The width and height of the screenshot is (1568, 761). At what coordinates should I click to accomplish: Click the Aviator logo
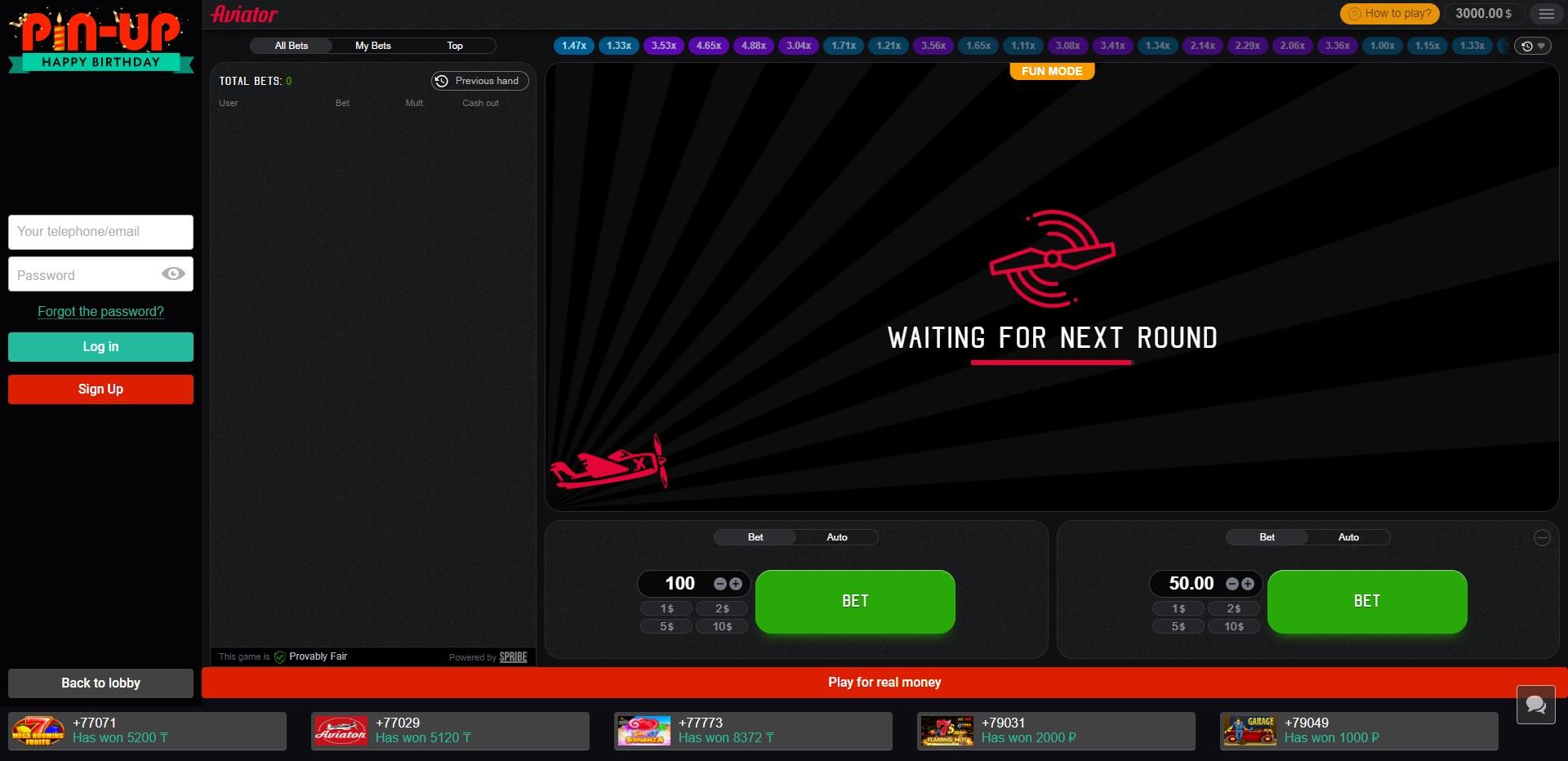tap(244, 14)
